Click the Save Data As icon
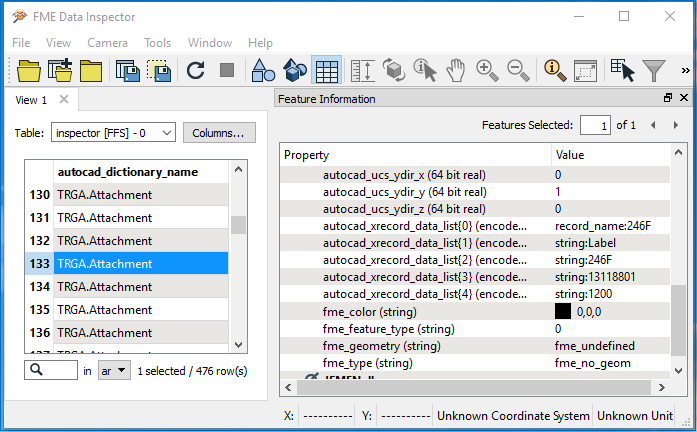This screenshot has height=432, width=697. [128, 71]
